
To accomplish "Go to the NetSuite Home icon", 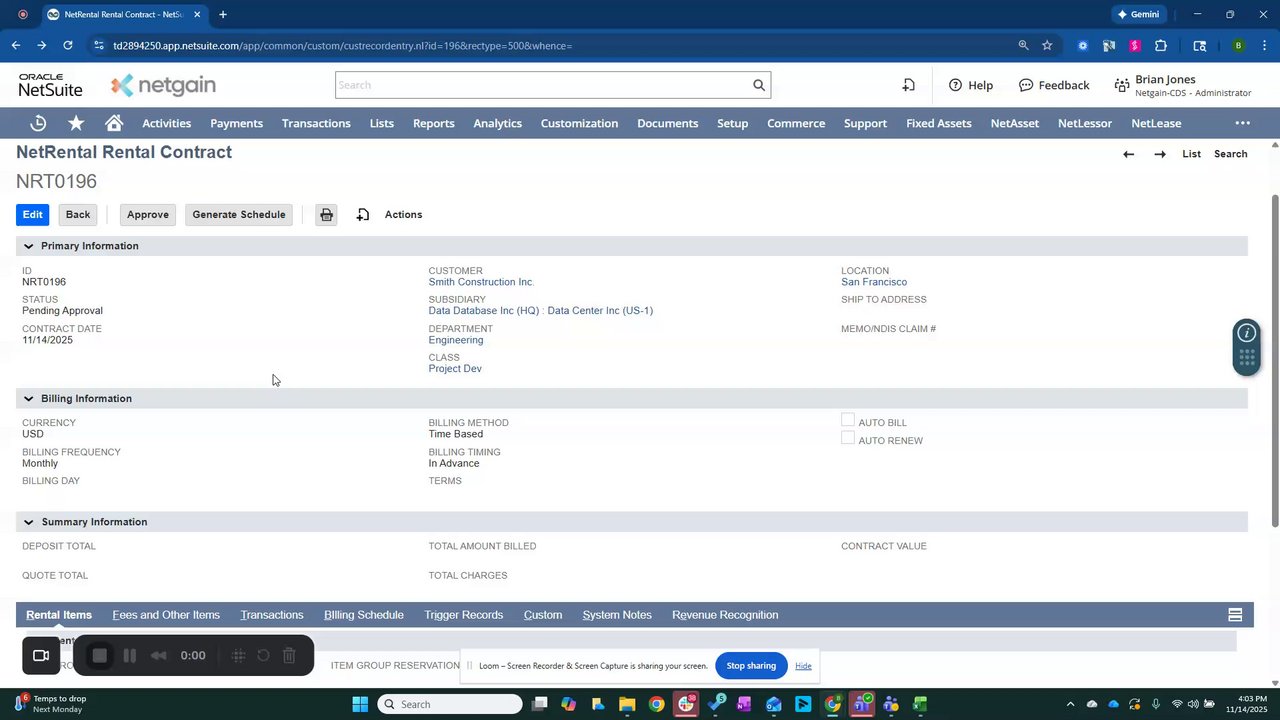I will tap(114, 123).
